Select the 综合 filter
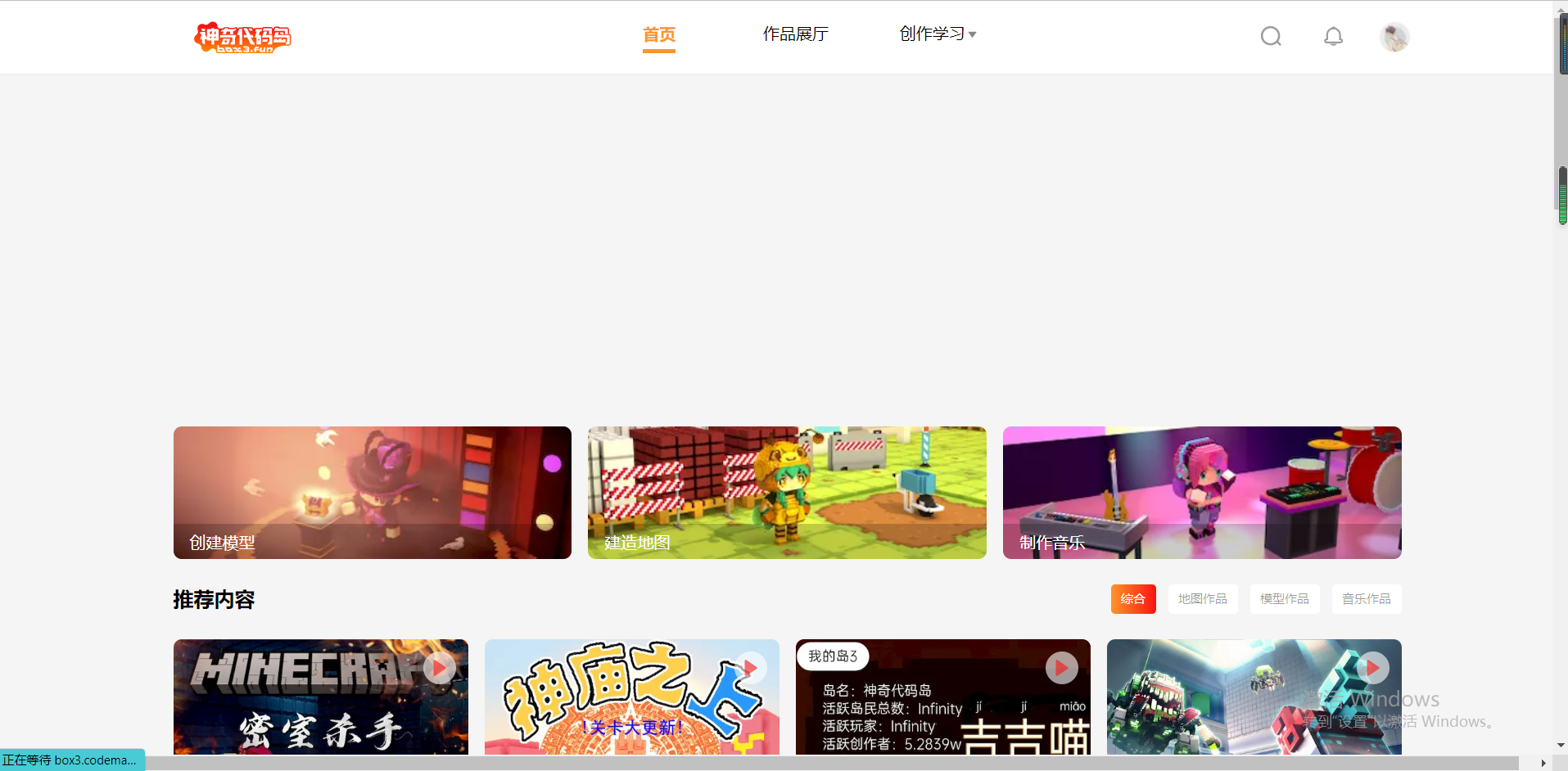Screen dimensions: 1568x771 [x=1133, y=599]
